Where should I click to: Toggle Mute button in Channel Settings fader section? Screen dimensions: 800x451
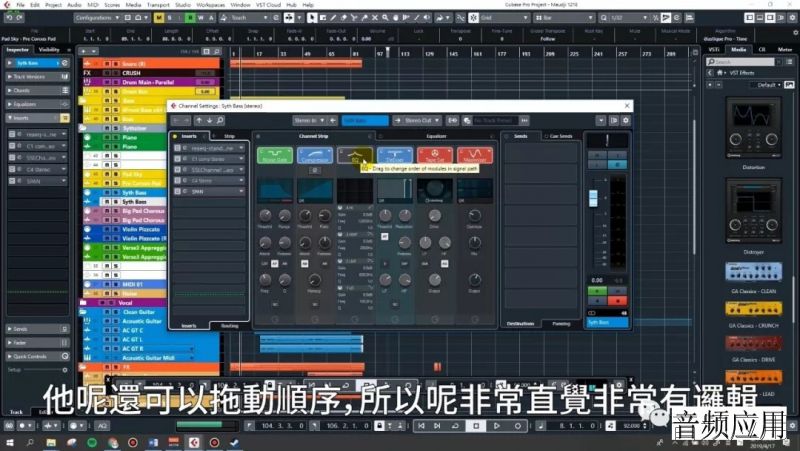(x=597, y=155)
